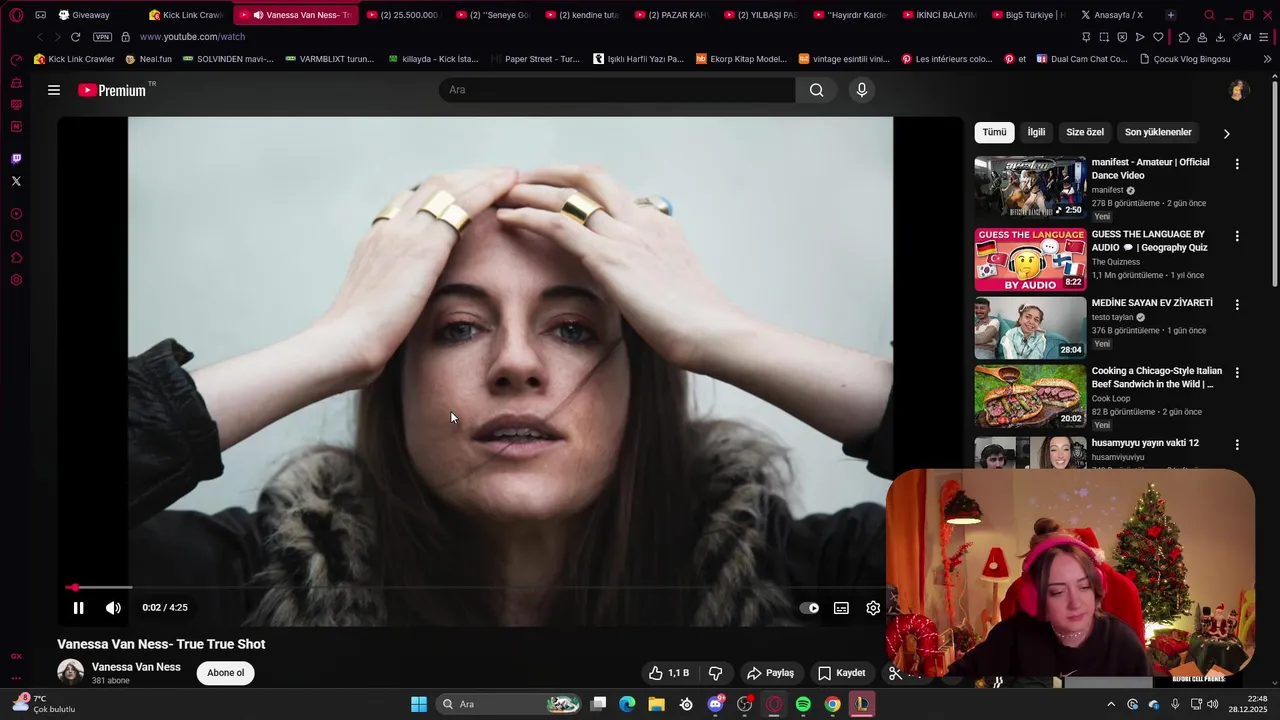Open the YouTube account avatar menu
1280x720 pixels.
[x=1238, y=90]
